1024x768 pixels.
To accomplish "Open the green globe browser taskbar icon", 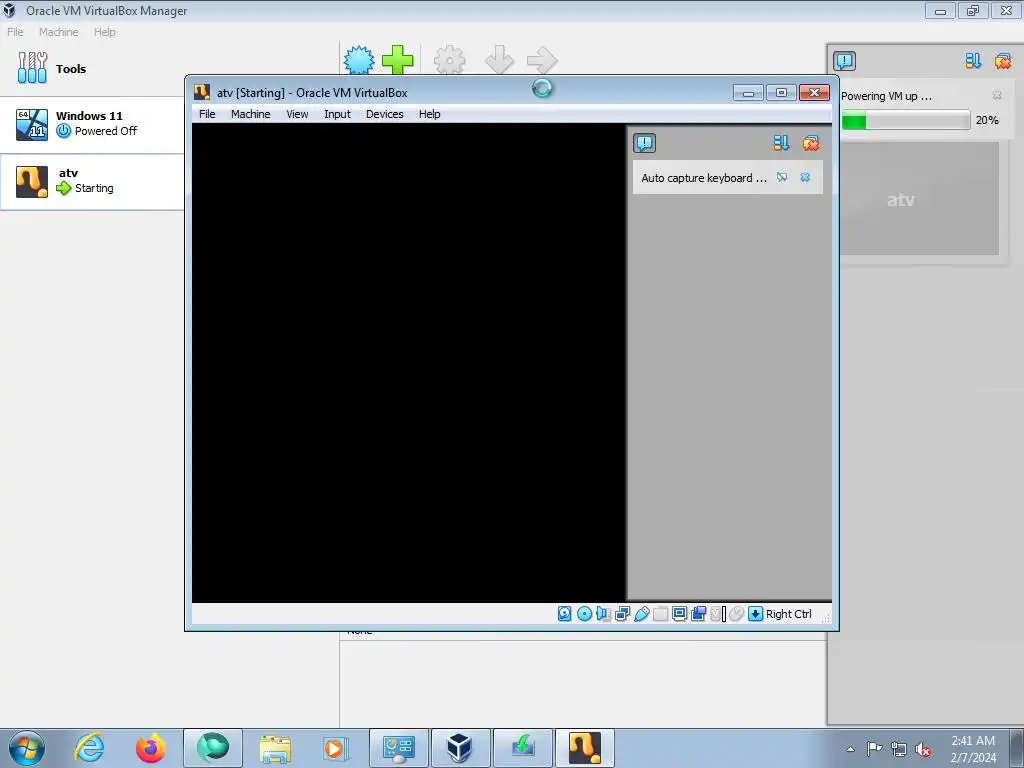I will click(x=213, y=748).
